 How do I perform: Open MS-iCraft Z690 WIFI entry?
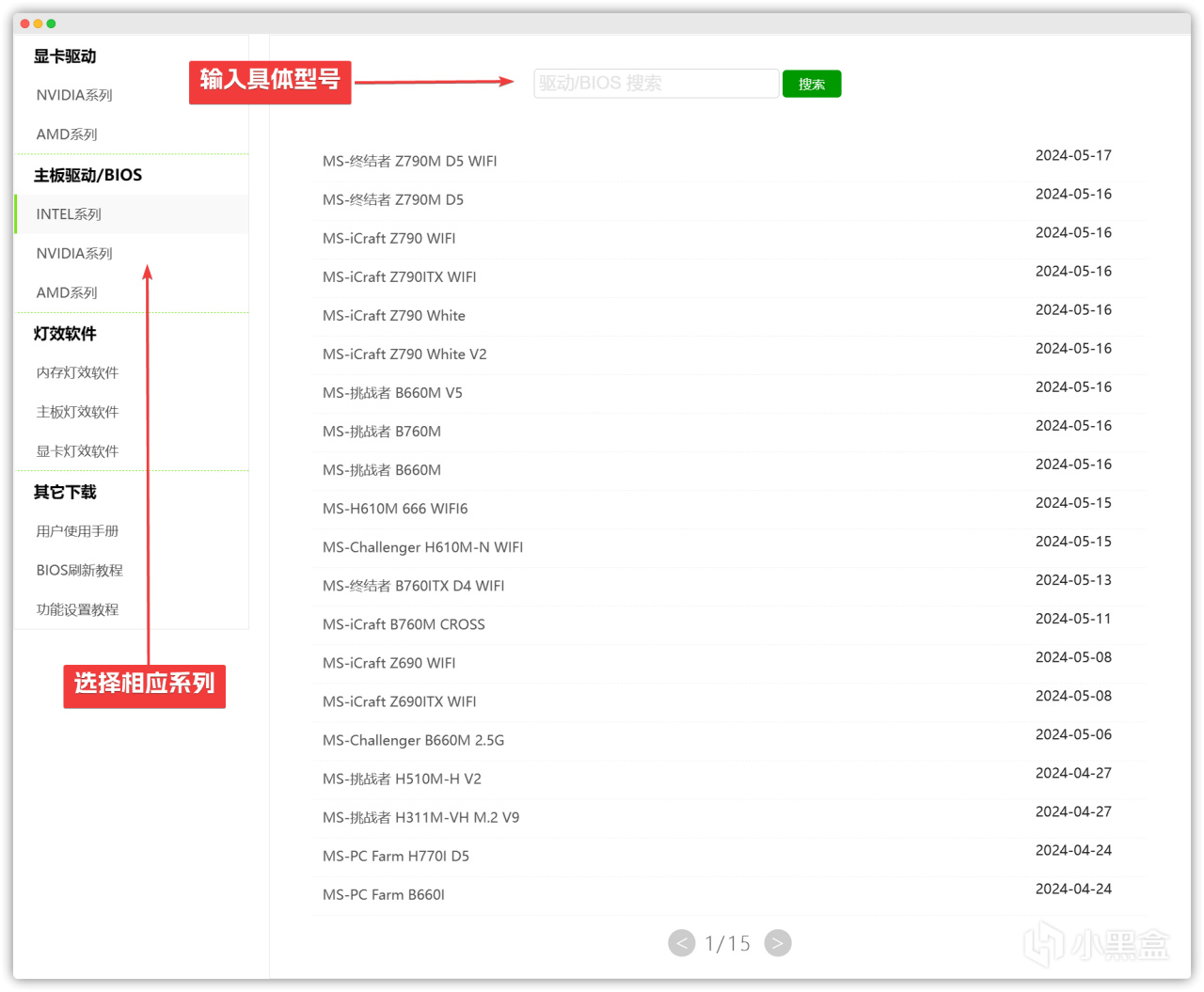point(389,663)
